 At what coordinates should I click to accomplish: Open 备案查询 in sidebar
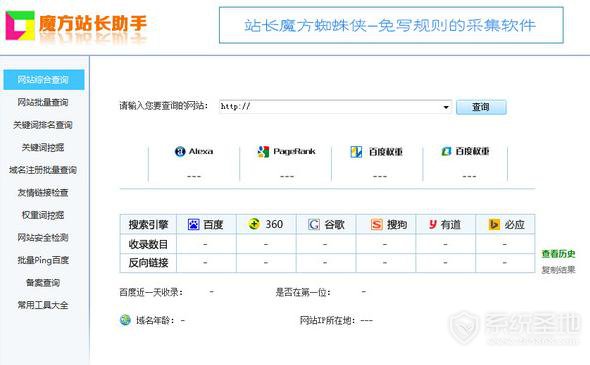pos(43,283)
